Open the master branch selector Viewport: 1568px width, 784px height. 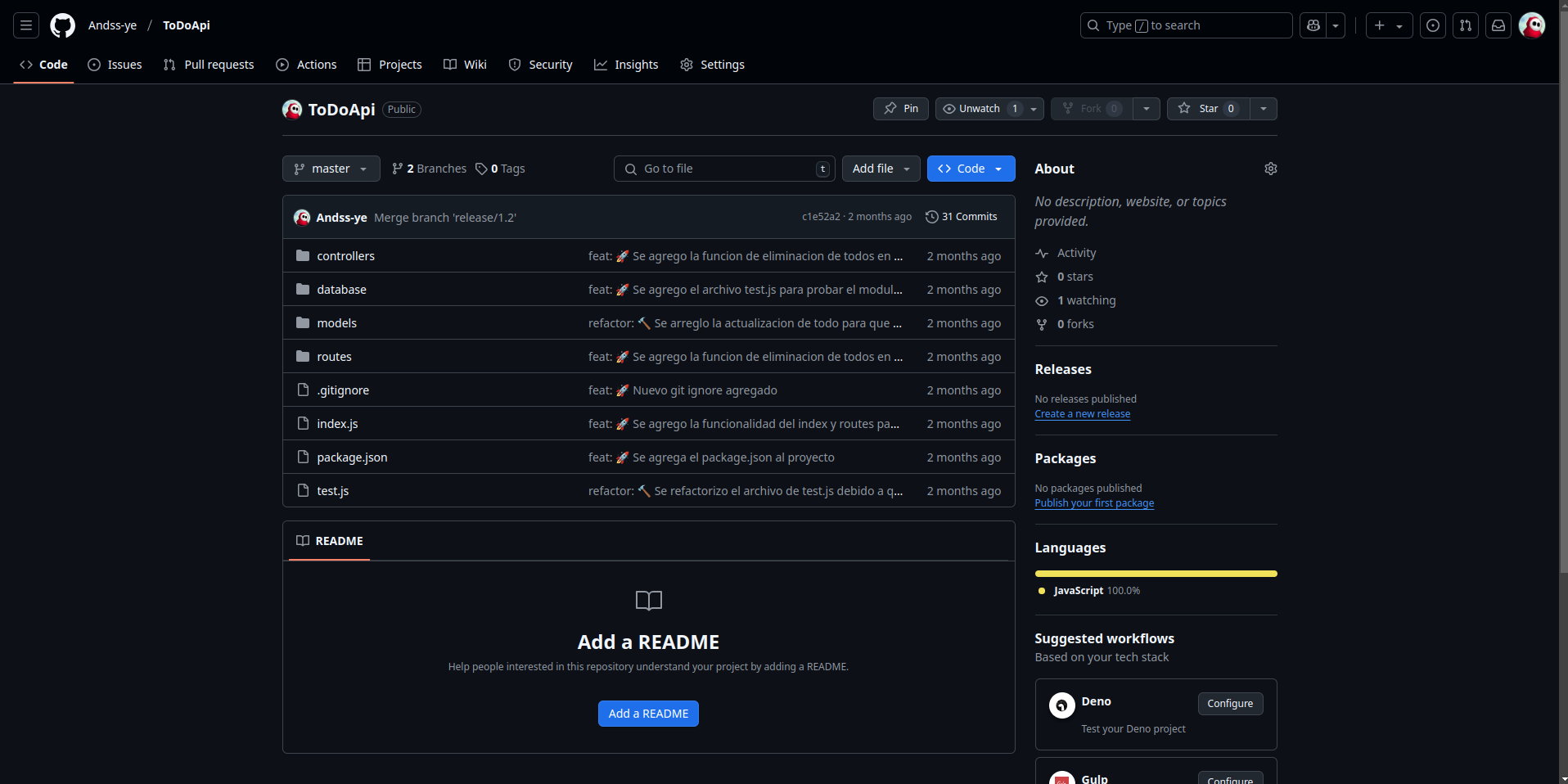[331, 169]
